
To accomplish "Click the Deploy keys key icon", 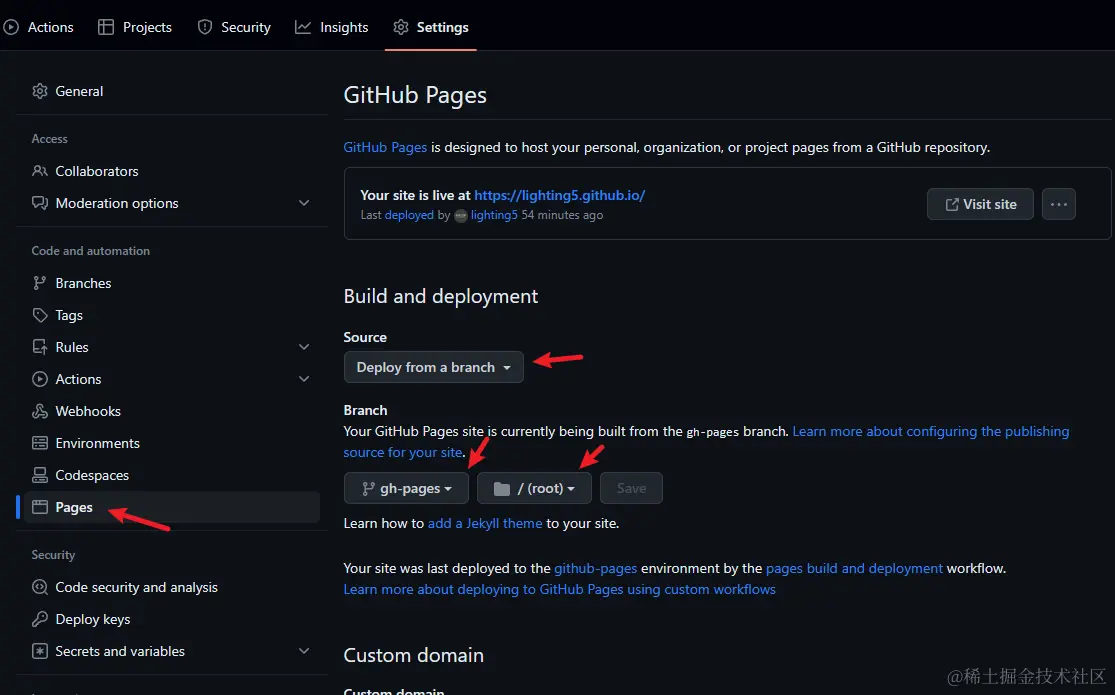I will point(40,619).
